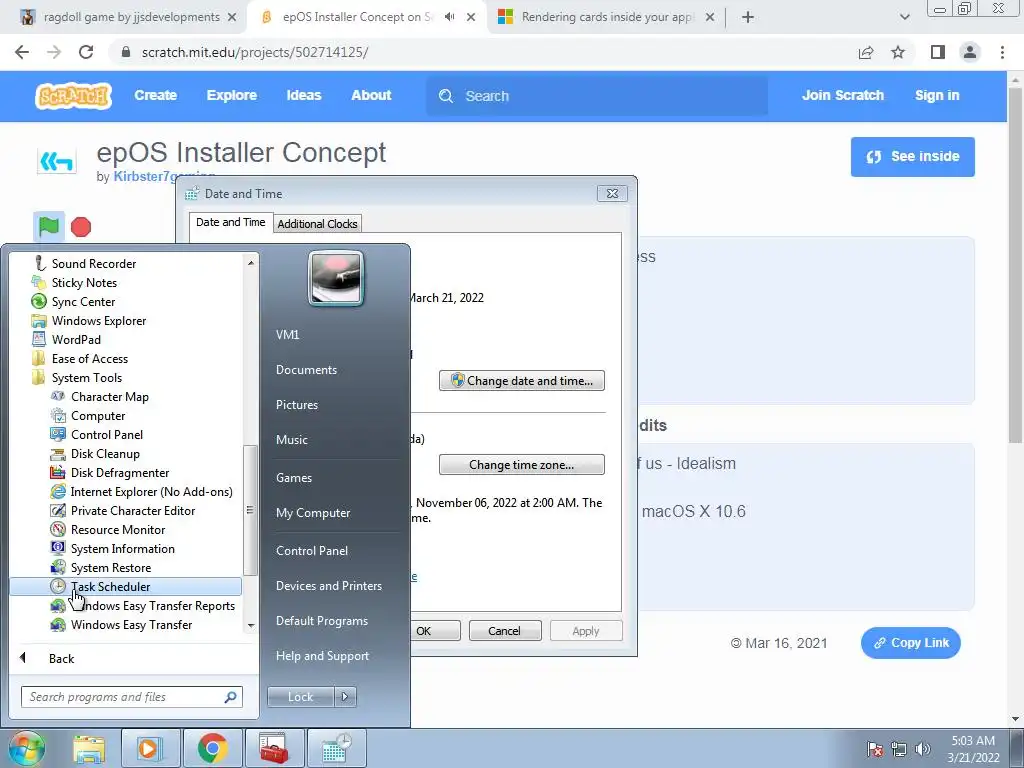Open the Create page on Scratch
The image size is (1024, 768).
[155, 95]
